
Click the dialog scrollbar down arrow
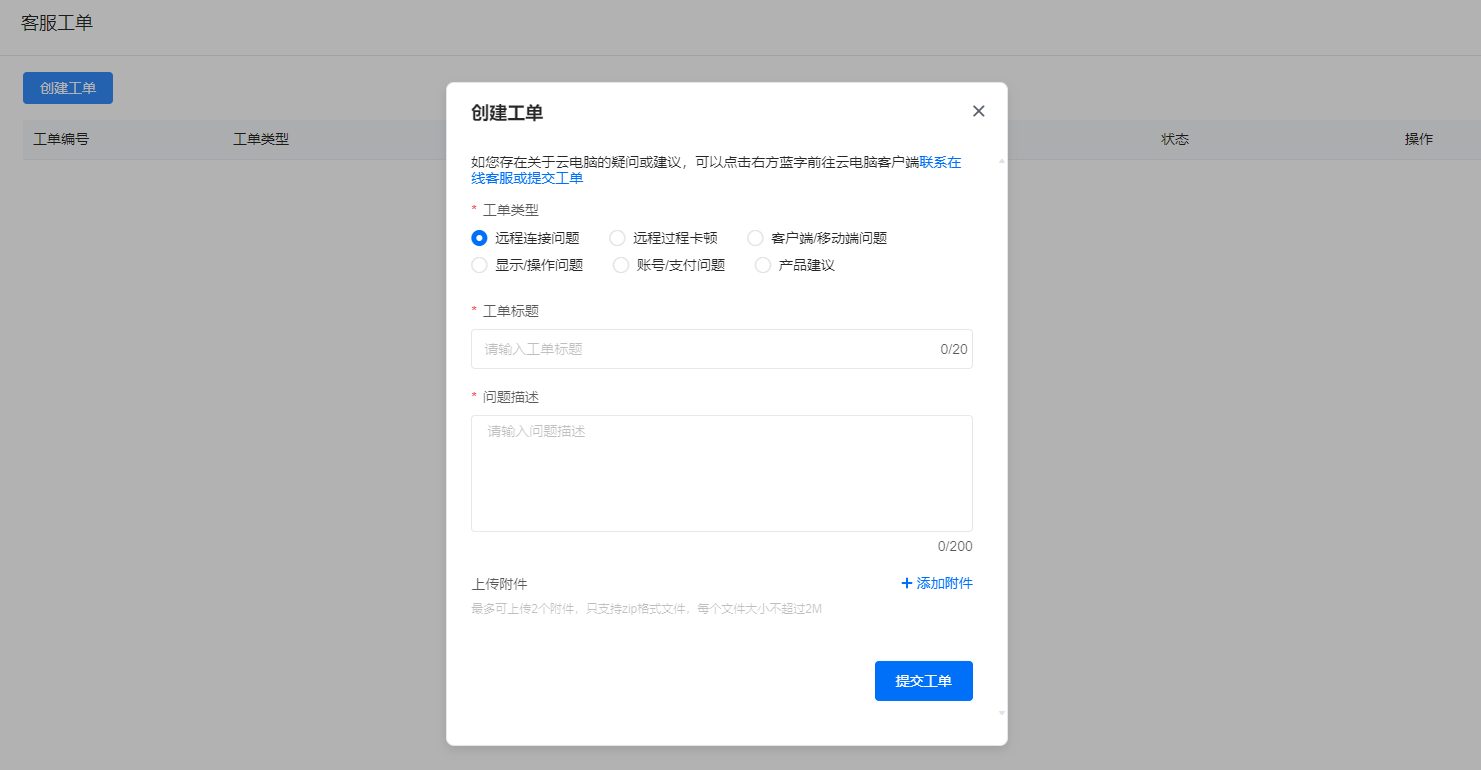1002,713
